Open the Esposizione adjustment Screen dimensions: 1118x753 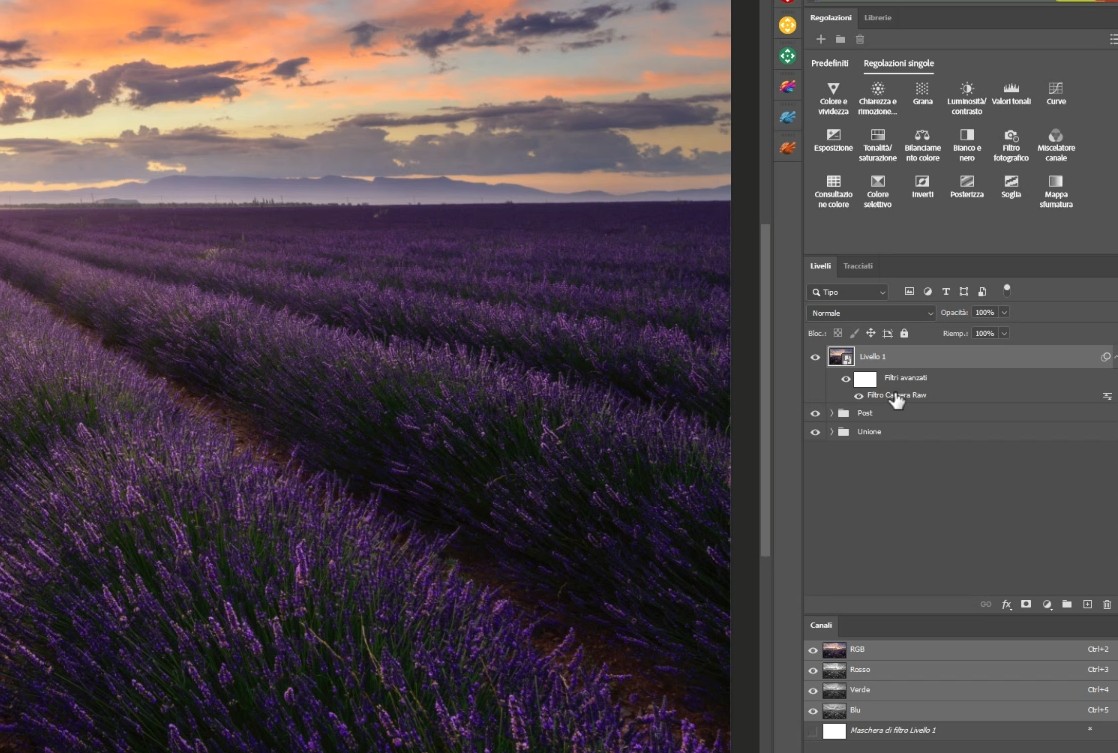(833, 135)
